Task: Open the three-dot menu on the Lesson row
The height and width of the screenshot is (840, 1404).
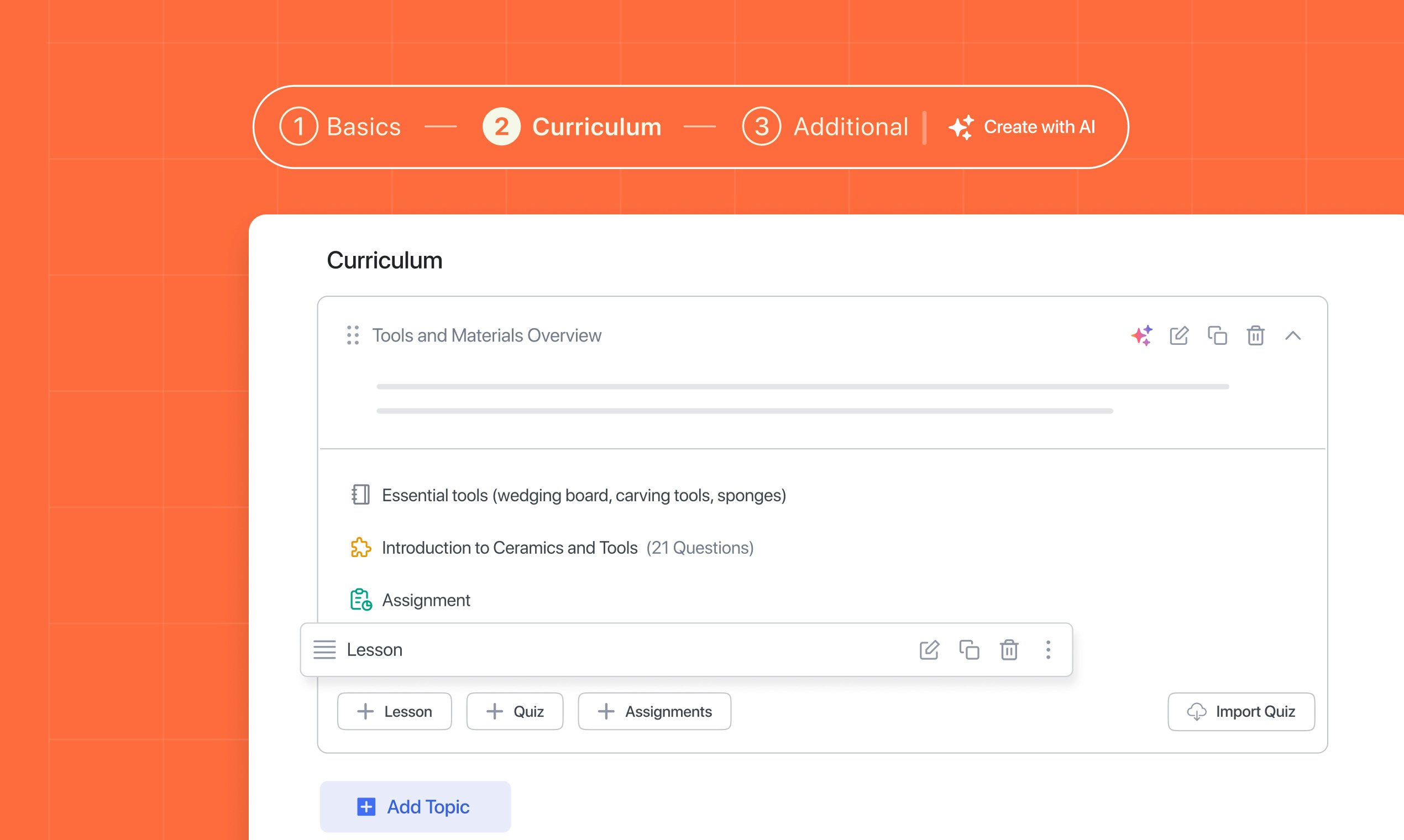Action: click(1048, 650)
